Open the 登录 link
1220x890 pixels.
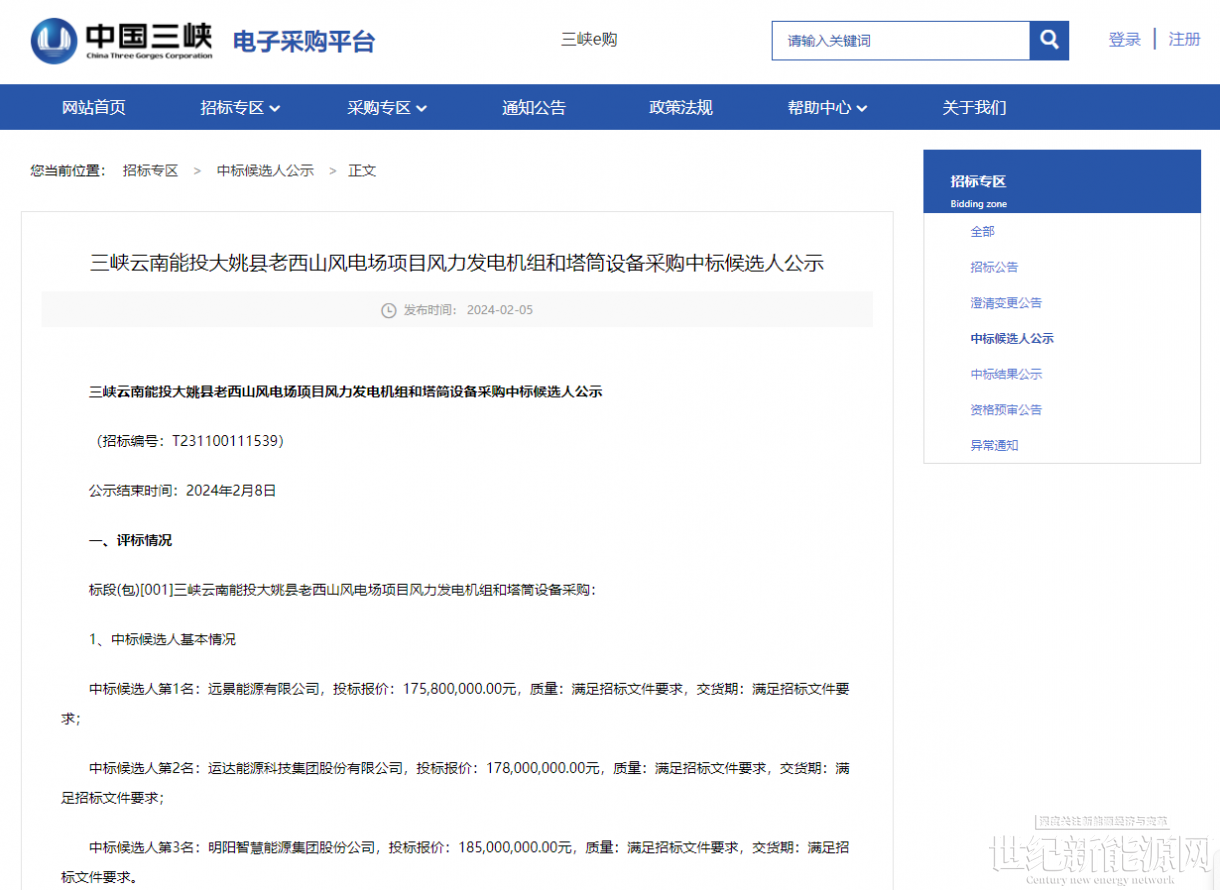point(1124,39)
